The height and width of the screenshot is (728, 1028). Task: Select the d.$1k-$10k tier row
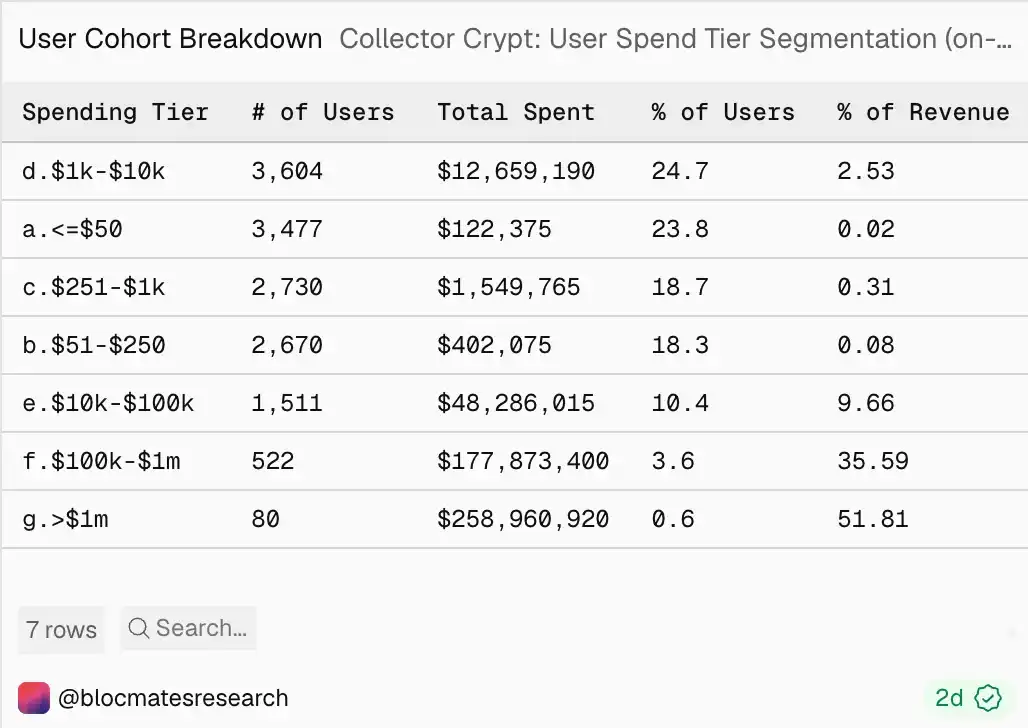tap(514, 171)
